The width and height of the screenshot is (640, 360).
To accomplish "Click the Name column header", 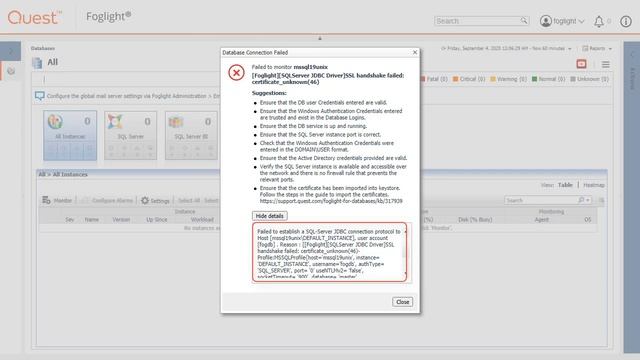I will 91,220.
